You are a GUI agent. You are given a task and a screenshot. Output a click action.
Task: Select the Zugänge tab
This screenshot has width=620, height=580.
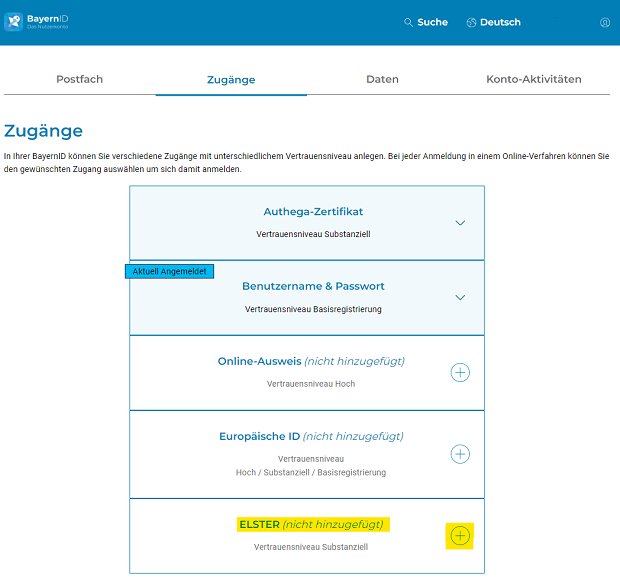231,79
